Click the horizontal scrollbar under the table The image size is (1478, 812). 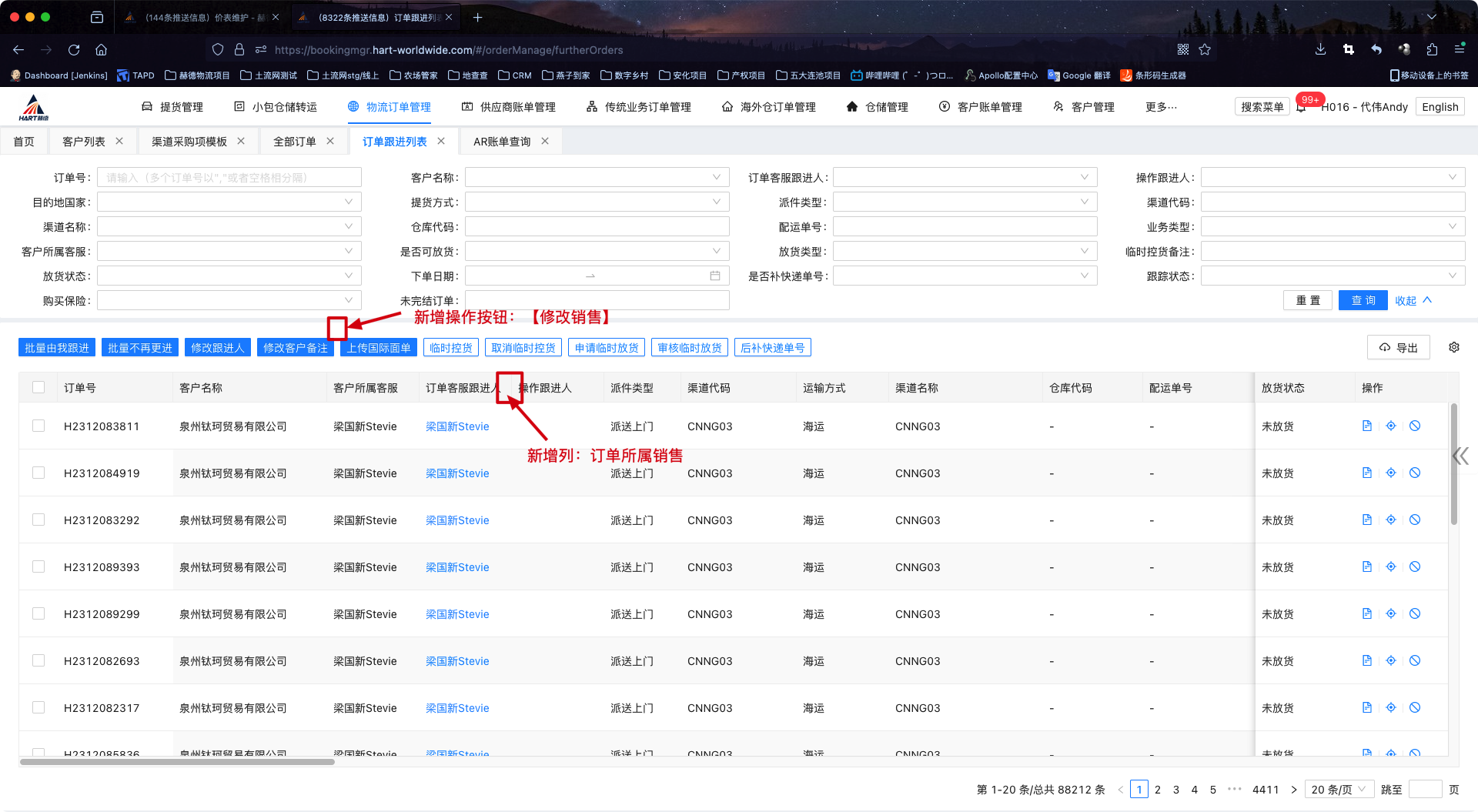pyautogui.click(x=177, y=762)
